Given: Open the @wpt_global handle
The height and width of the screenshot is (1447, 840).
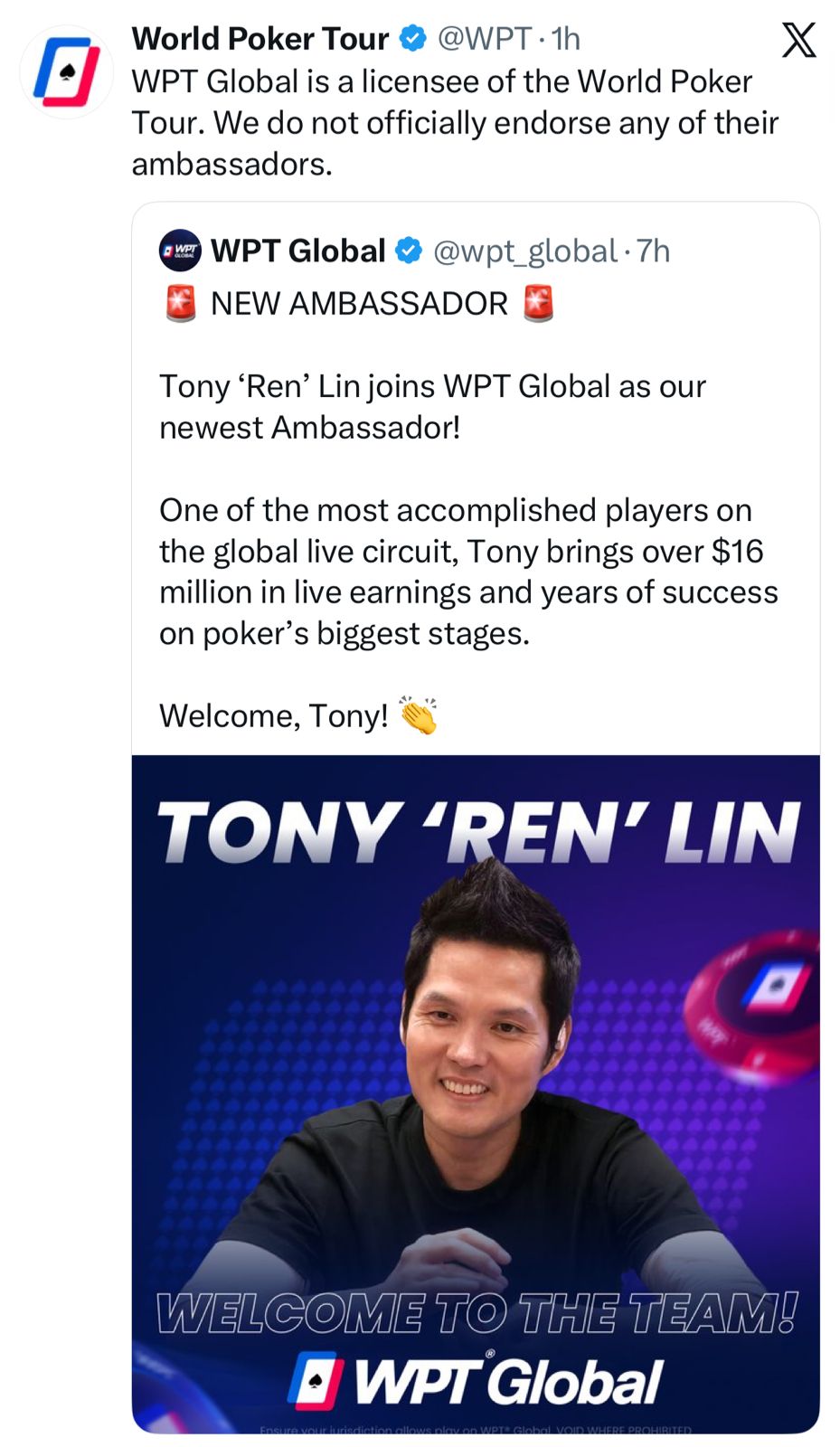Looking at the screenshot, I should coord(524,251).
